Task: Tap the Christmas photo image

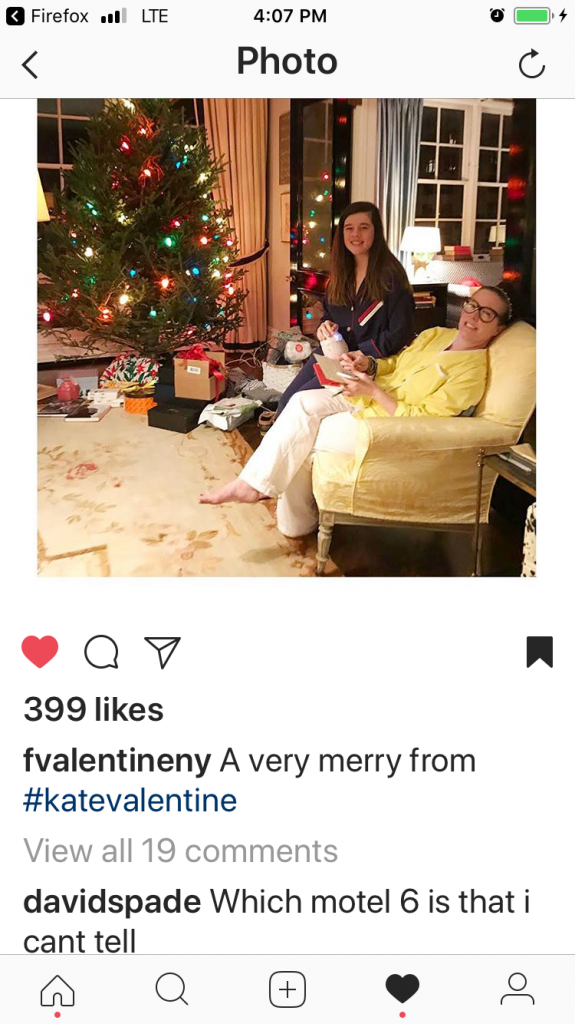Action: click(286, 337)
